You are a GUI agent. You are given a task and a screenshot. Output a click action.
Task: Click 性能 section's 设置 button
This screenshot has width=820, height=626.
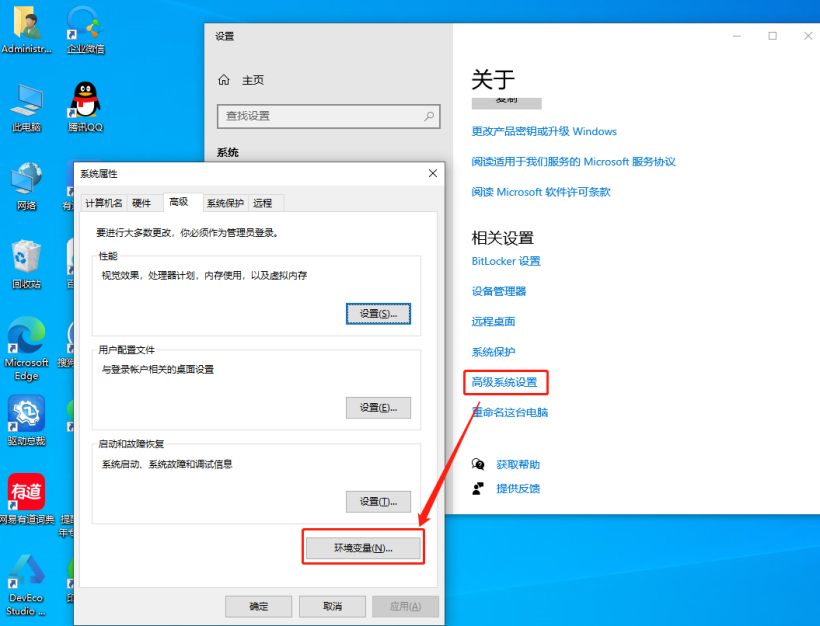point(378,313)
